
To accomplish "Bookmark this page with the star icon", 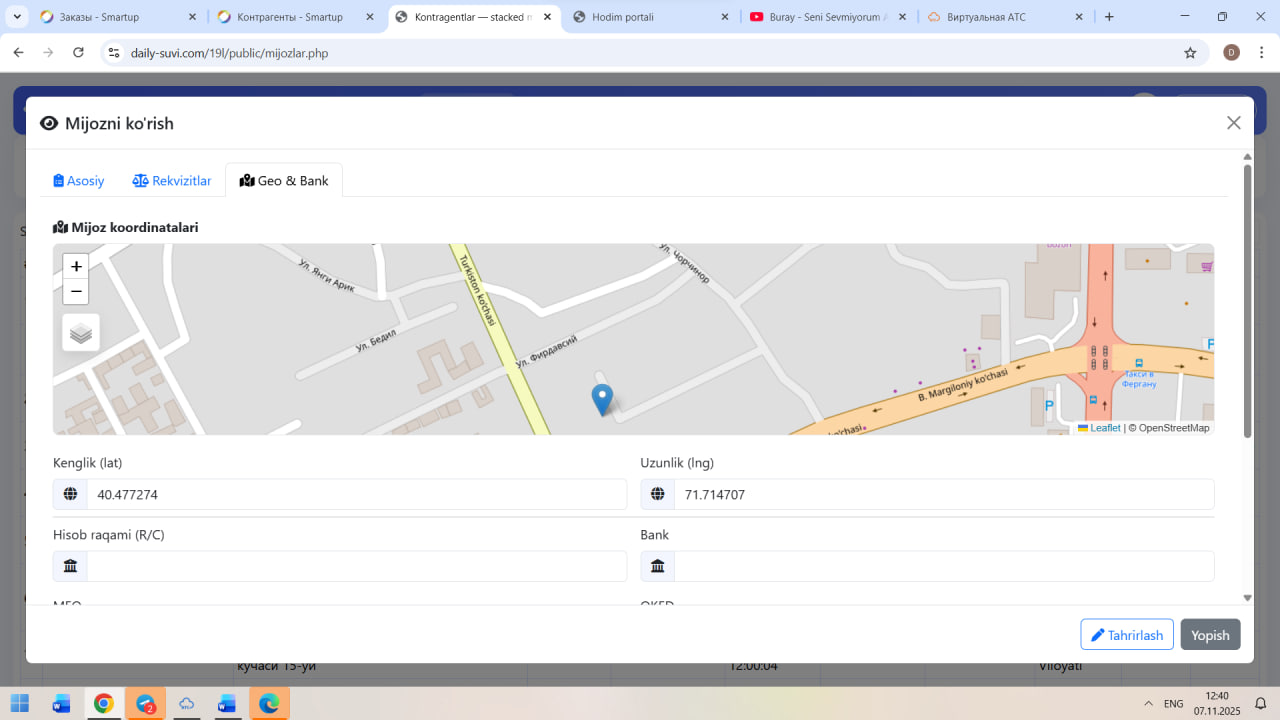I will (1190, 53).
